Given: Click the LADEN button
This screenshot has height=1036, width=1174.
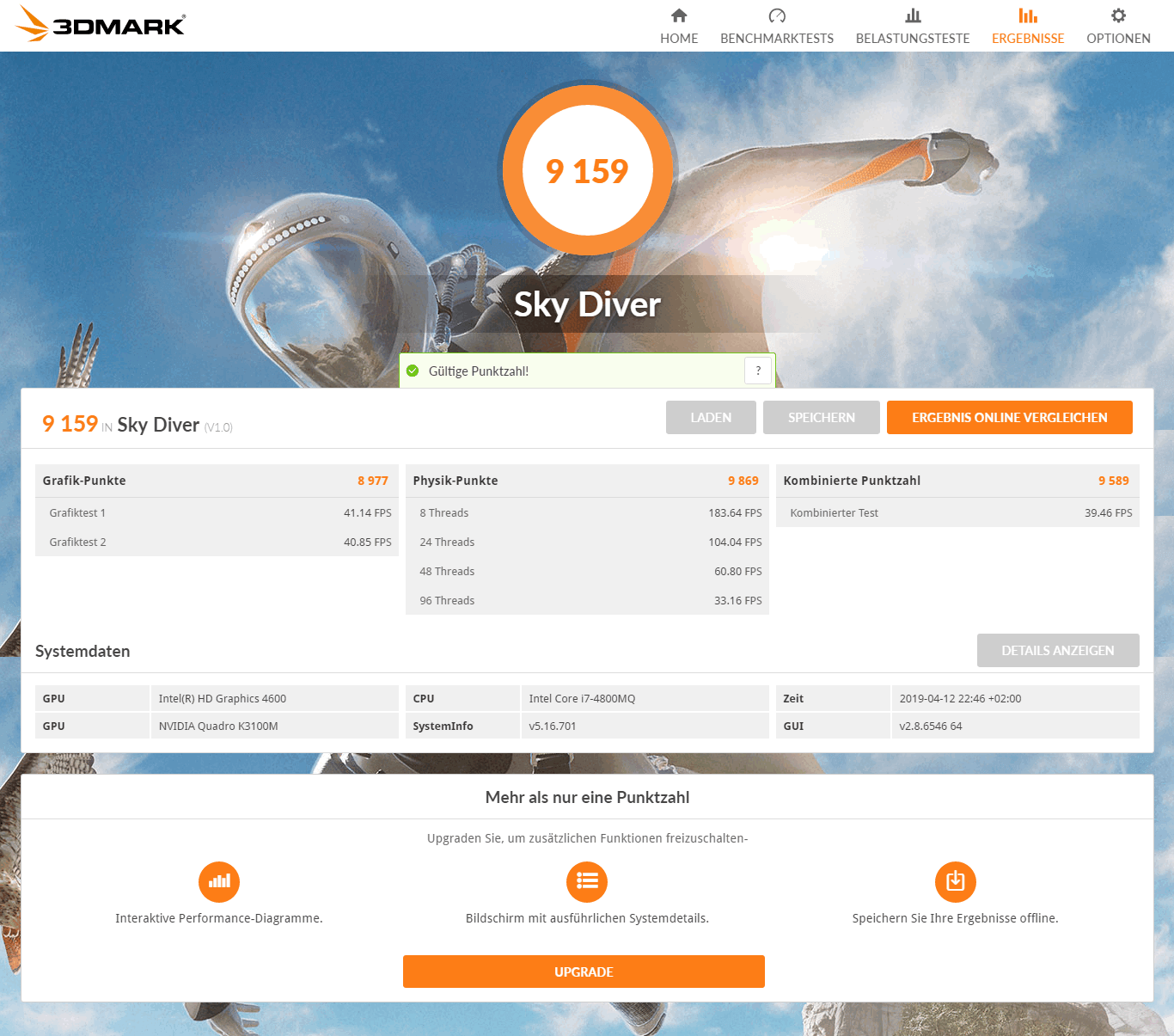Looking at the screenshot, I should point(711,417).
